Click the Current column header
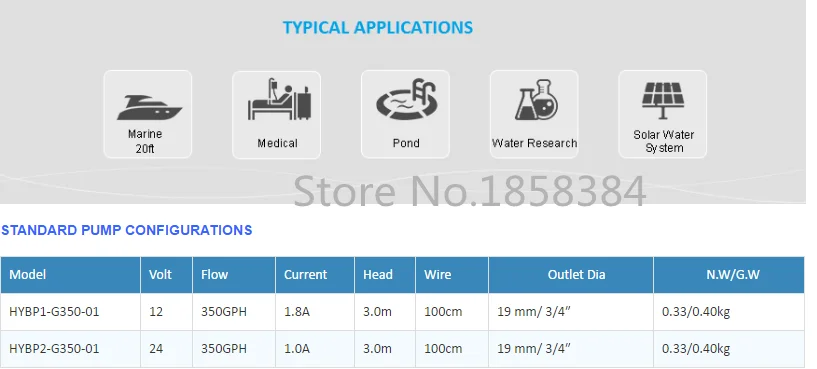The width and height of the screenshot is (817, 369). [x=305, y=274]
